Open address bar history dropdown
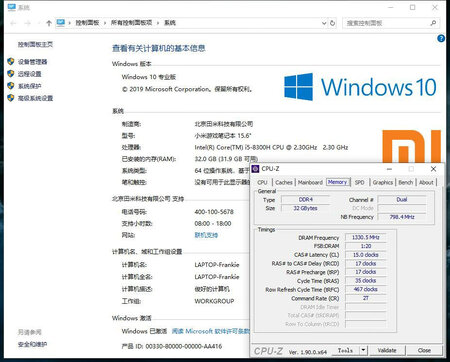The width and height of the screenshot is (450, 362). point(324,23)
